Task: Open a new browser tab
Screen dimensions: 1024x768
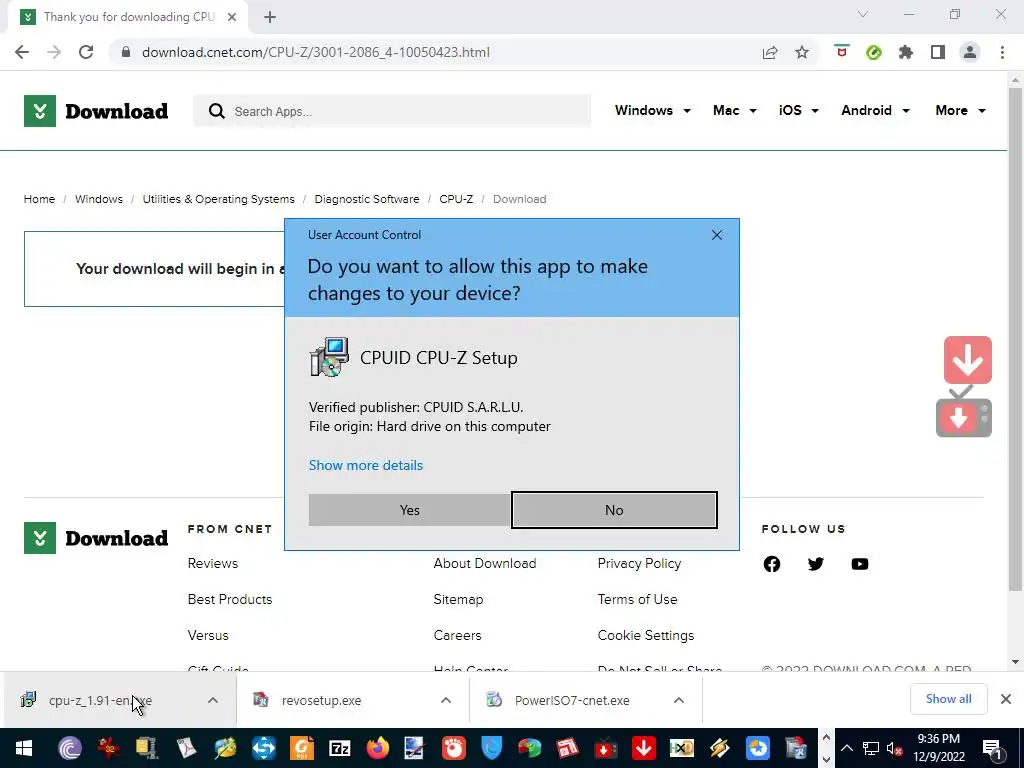Action: click(270, 17)
